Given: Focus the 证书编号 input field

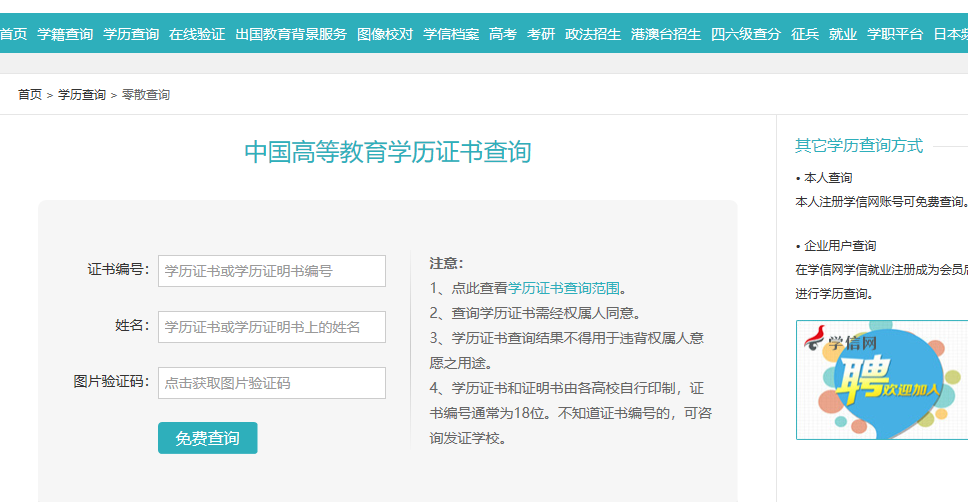Looking at the screenshot, I should [x=271, y=271].
